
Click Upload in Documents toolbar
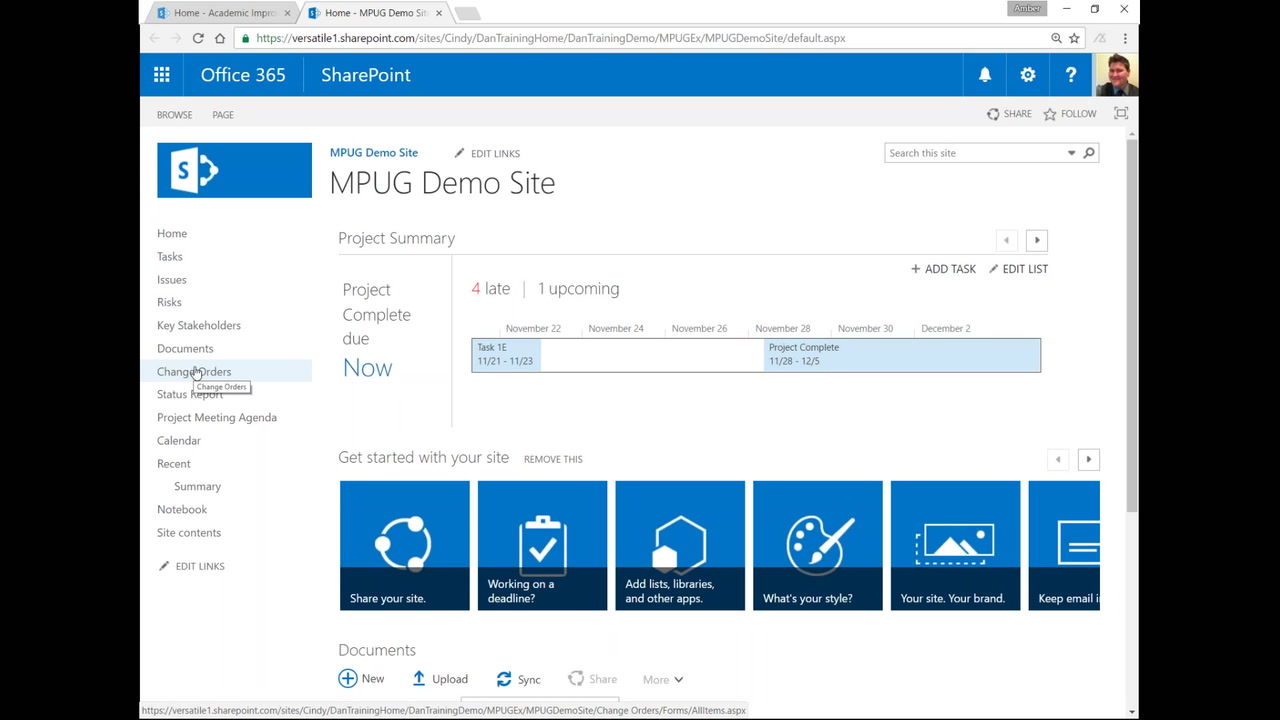click(x=440, y=679)
